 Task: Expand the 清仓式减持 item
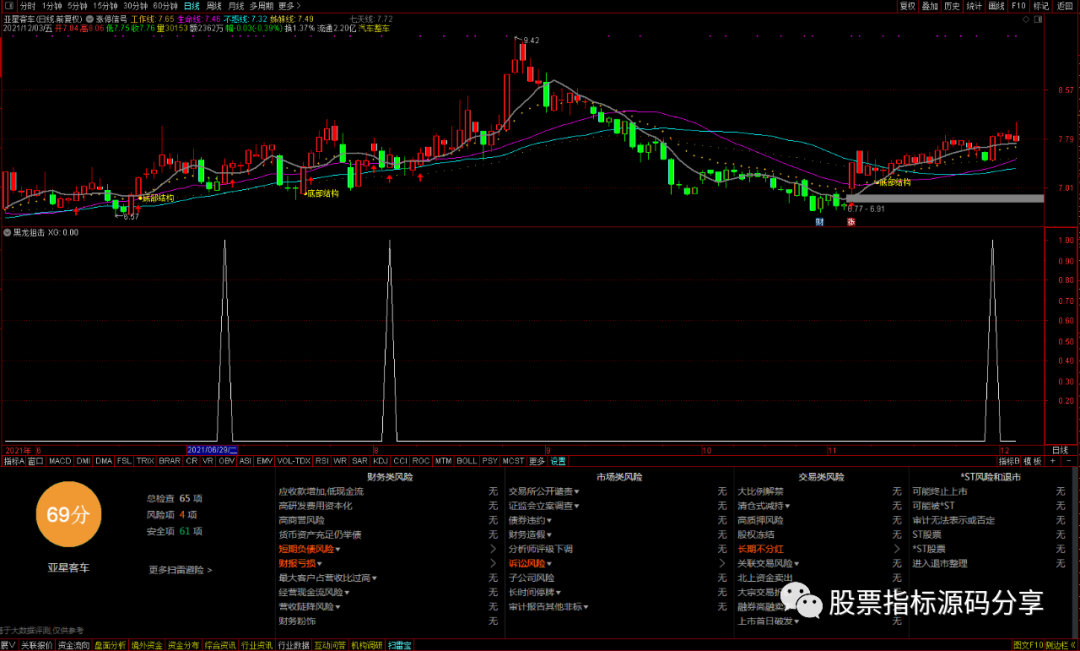pos(763,506)
